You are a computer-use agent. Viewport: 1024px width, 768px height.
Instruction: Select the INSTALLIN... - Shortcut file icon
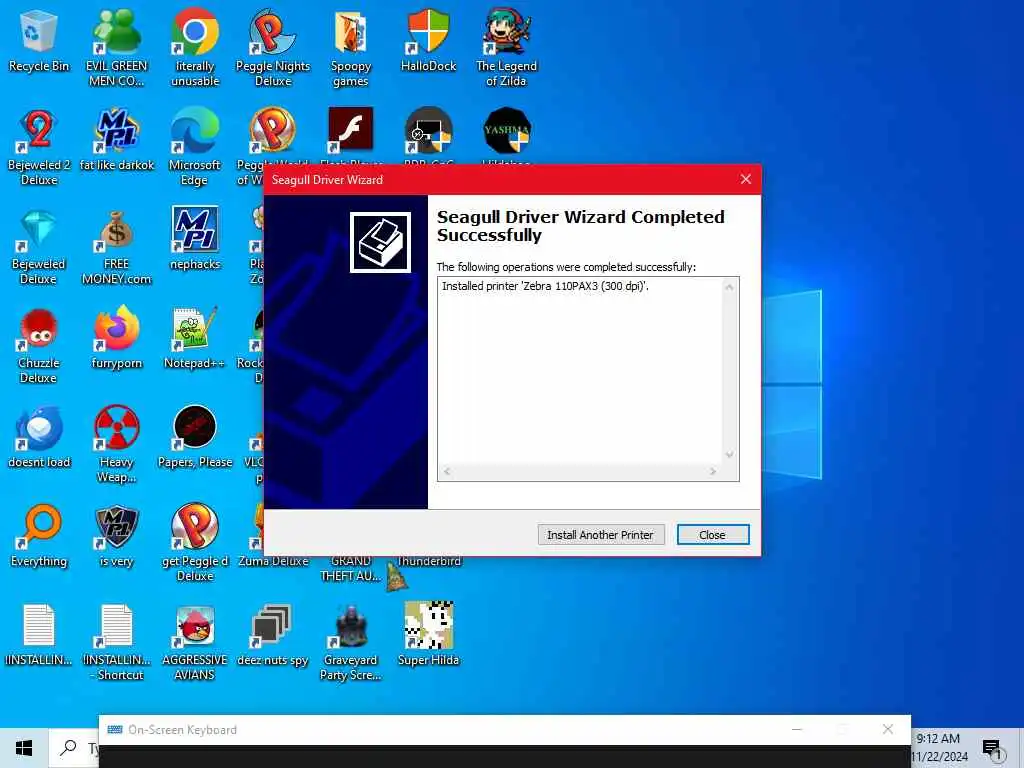[x=117, y=641]
